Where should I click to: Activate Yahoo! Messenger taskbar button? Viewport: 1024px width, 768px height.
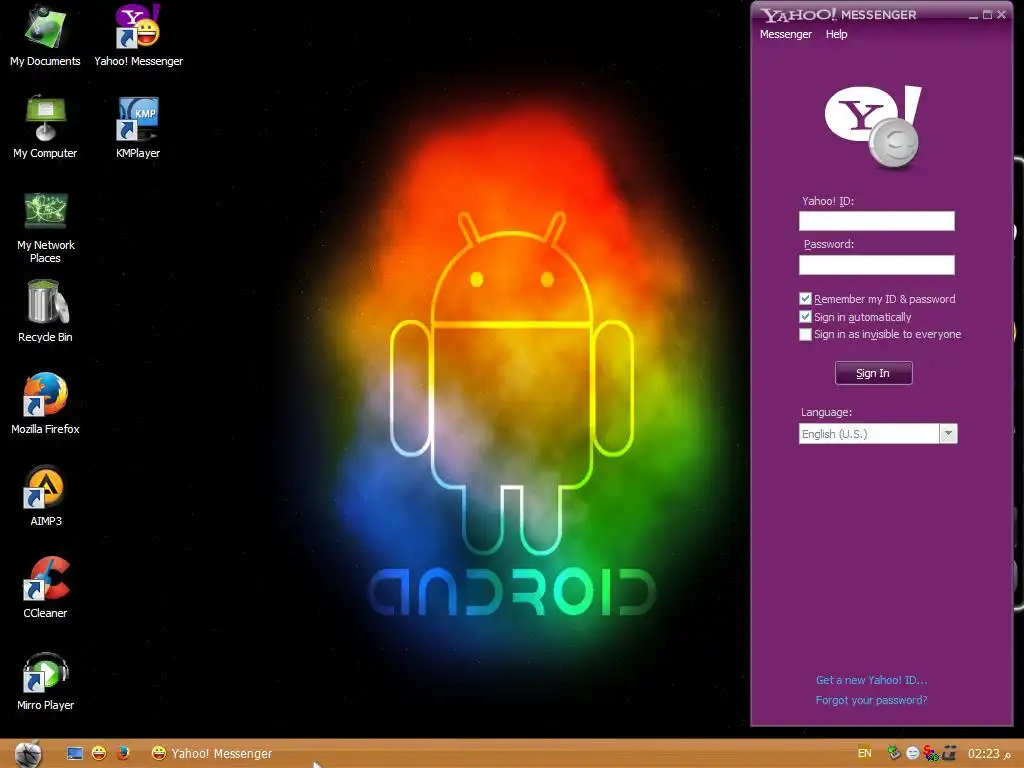(x=212, y=754)
